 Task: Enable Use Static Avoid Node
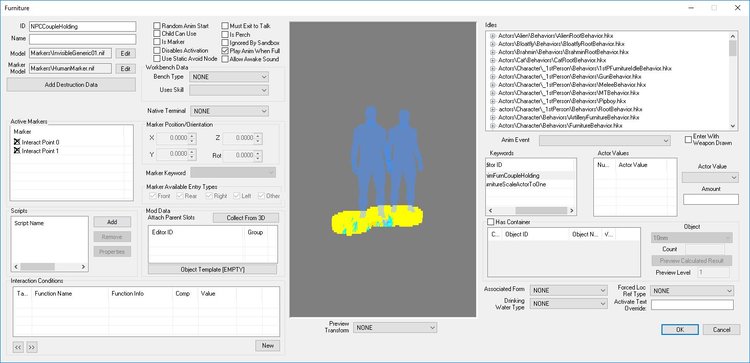coord(156,58)
